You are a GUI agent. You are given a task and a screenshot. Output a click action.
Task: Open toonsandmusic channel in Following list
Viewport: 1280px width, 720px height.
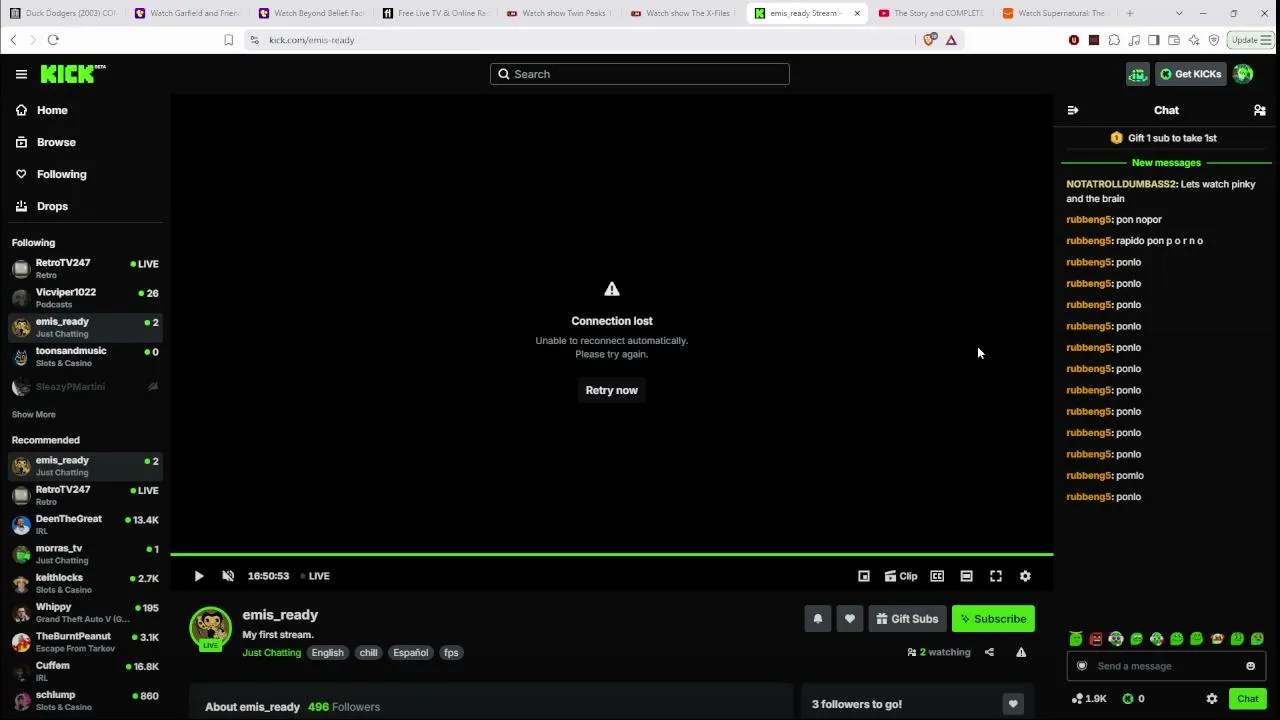point(85,356)
